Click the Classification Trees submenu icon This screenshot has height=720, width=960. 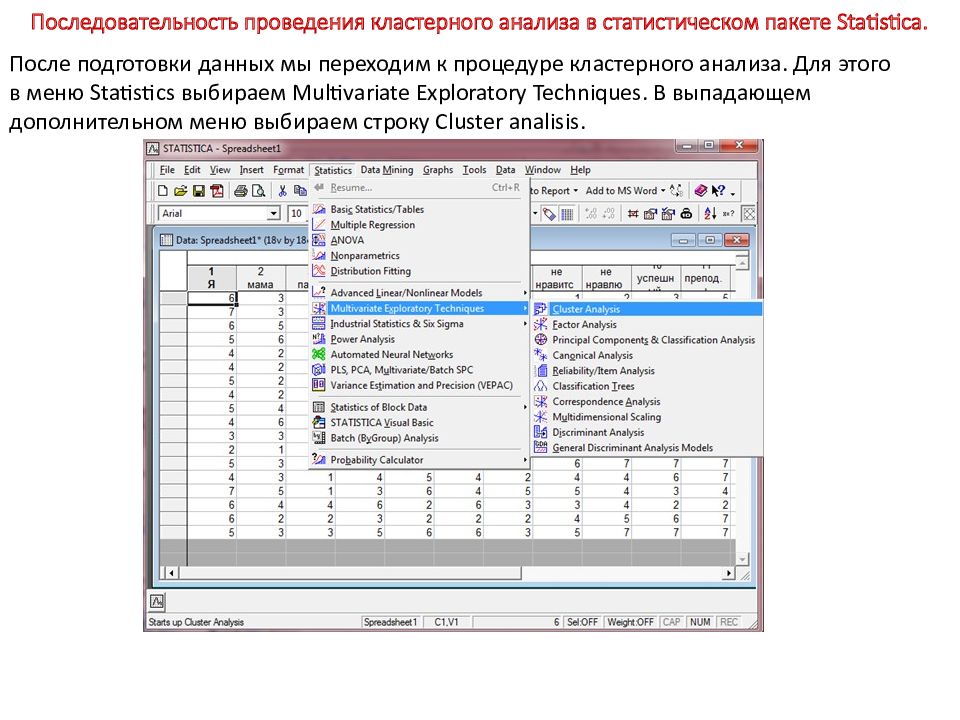[x=541, y=386]
